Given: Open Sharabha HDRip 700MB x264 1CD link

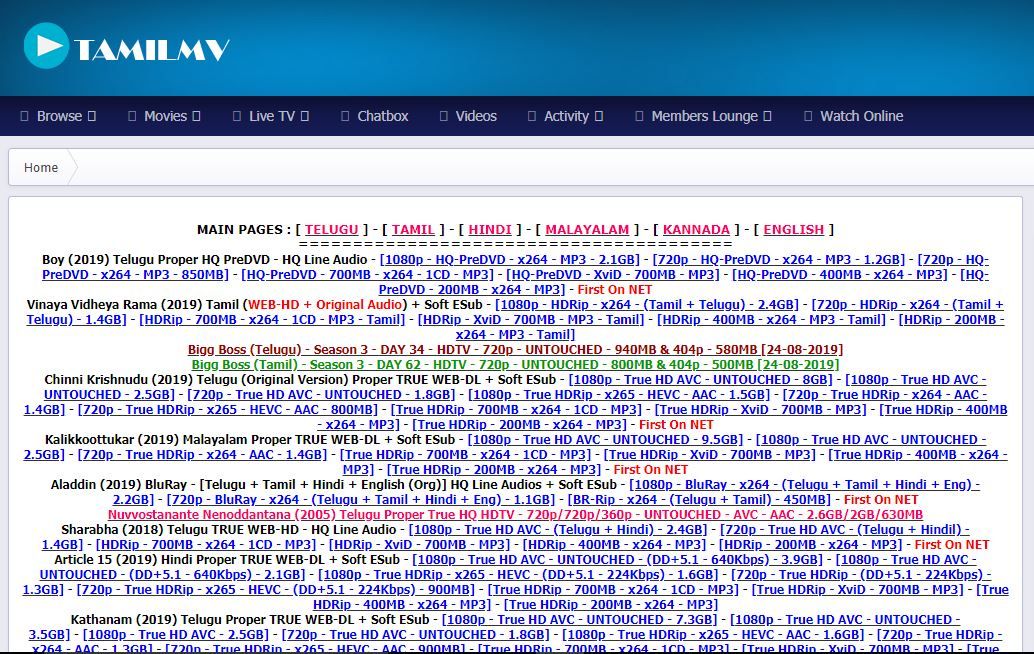Looking at the screenshot, I should [206, 545].
